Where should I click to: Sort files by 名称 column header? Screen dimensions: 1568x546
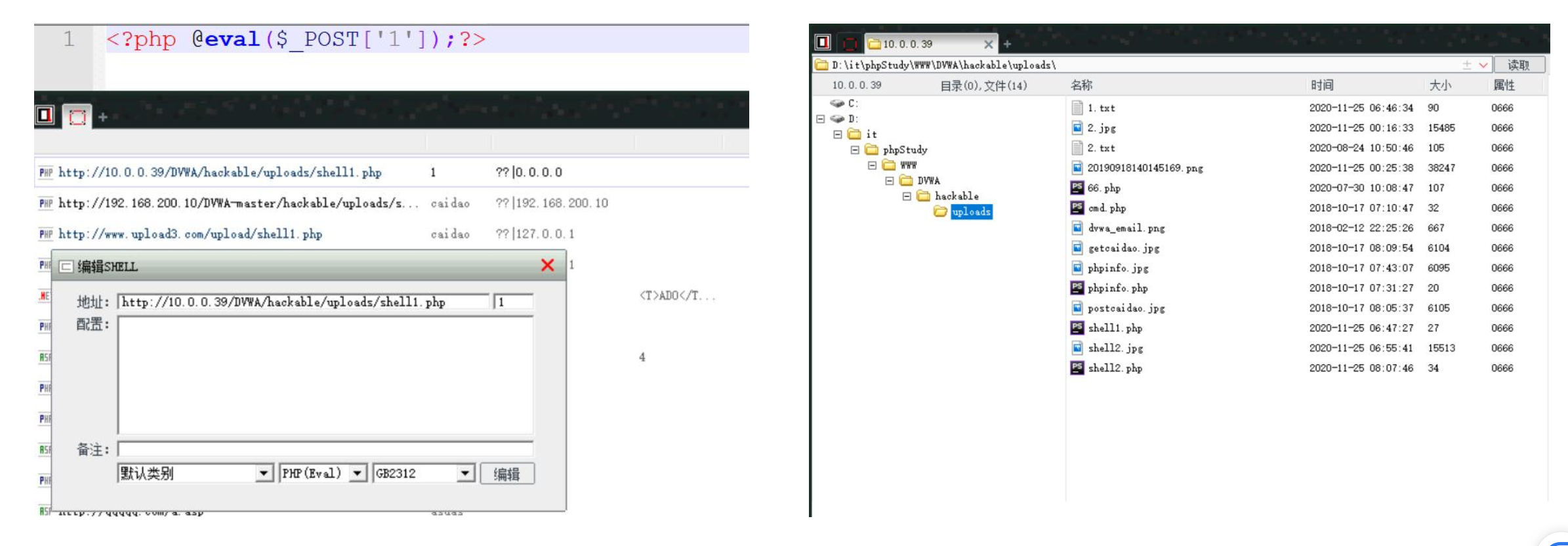(1081, 85)
